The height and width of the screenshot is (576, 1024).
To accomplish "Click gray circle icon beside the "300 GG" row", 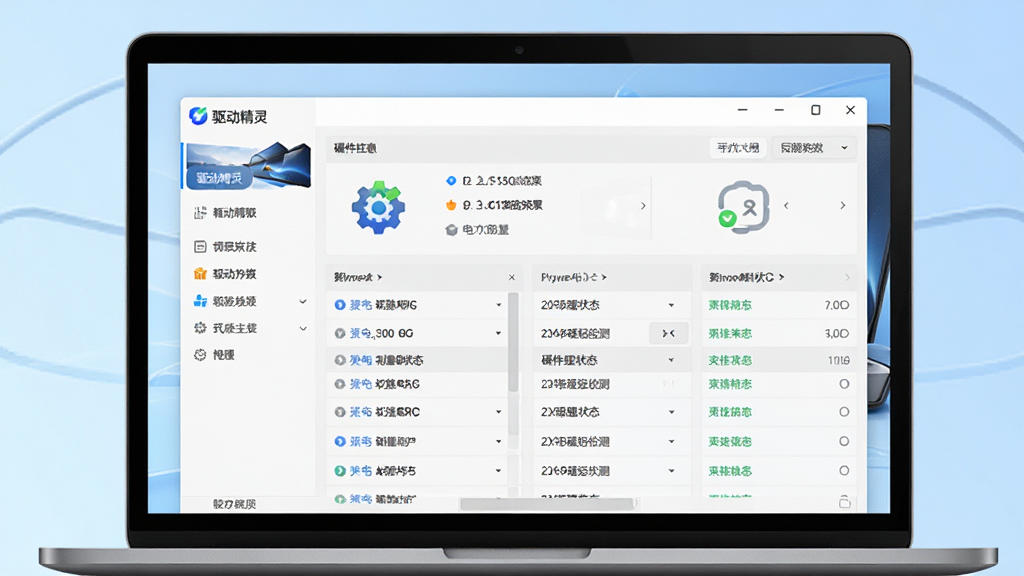I will point(340,333).
